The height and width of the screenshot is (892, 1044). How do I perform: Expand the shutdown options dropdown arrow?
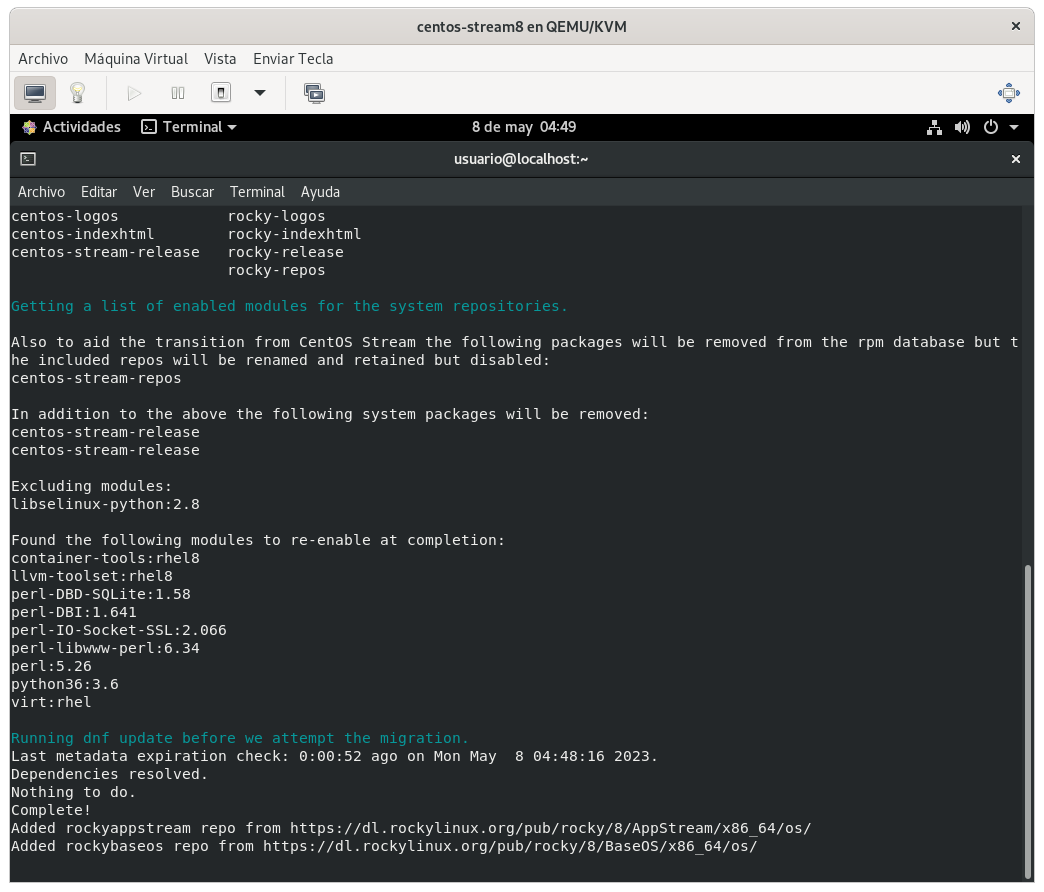click(260, 93)
